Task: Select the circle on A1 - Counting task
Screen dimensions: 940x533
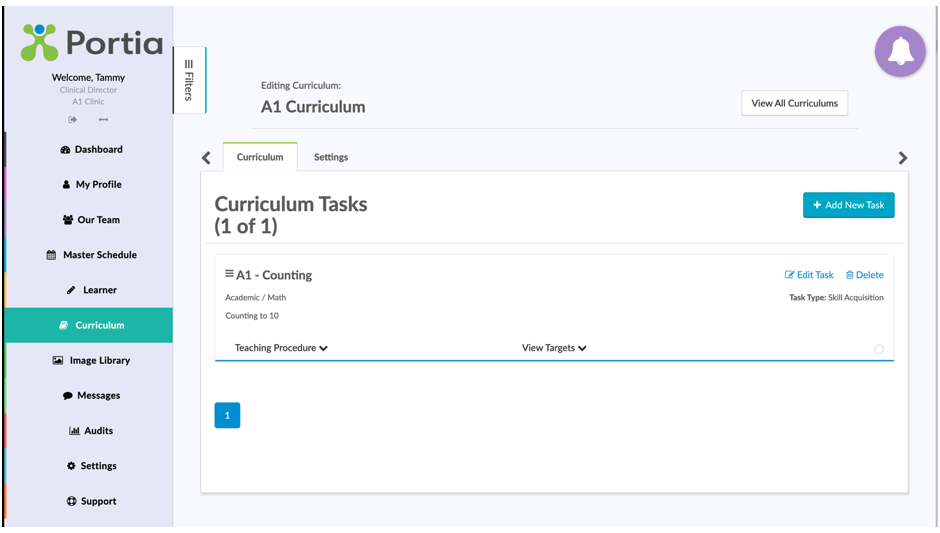Action: click(x=878, y=349)
